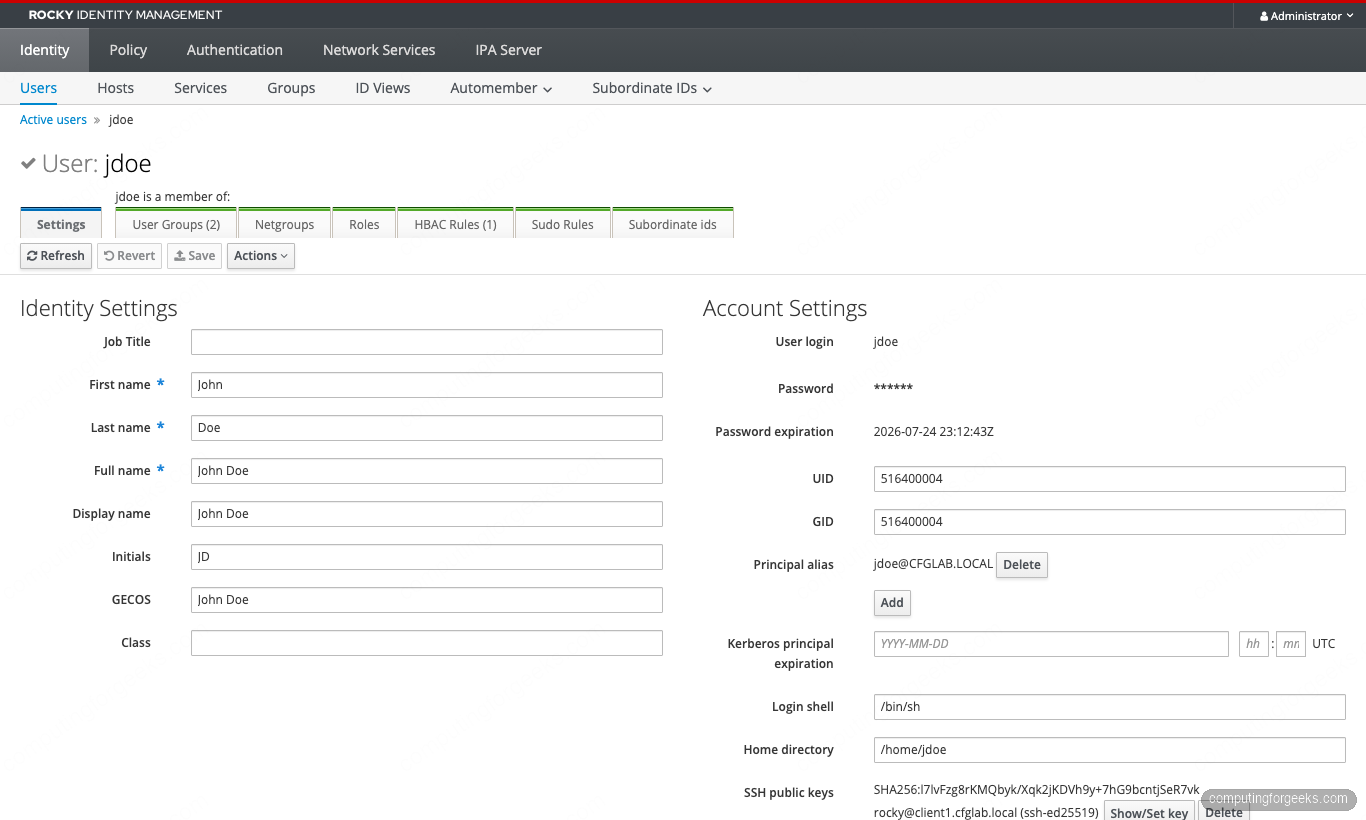Click Add under Principal alias
Image resolution: width=1366 pixels, height=820 pixels.
point(891,602)
